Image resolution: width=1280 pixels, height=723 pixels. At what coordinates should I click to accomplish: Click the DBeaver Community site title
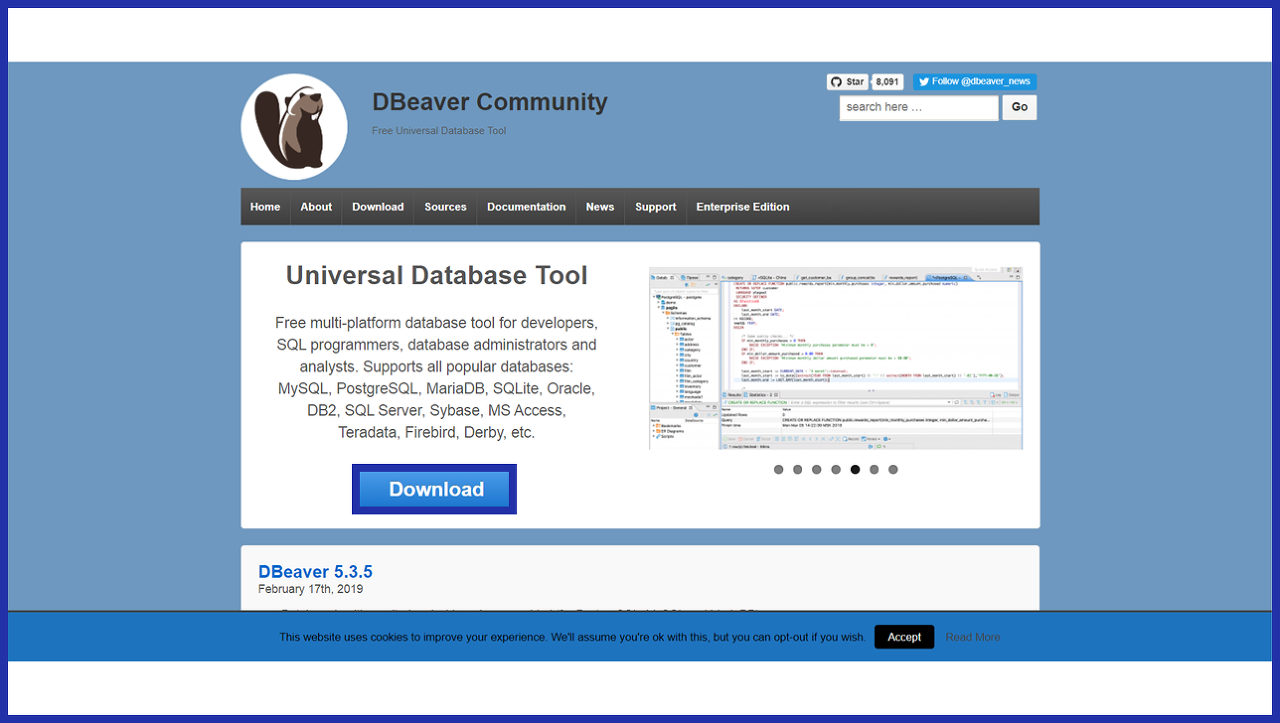click(490, 102)
